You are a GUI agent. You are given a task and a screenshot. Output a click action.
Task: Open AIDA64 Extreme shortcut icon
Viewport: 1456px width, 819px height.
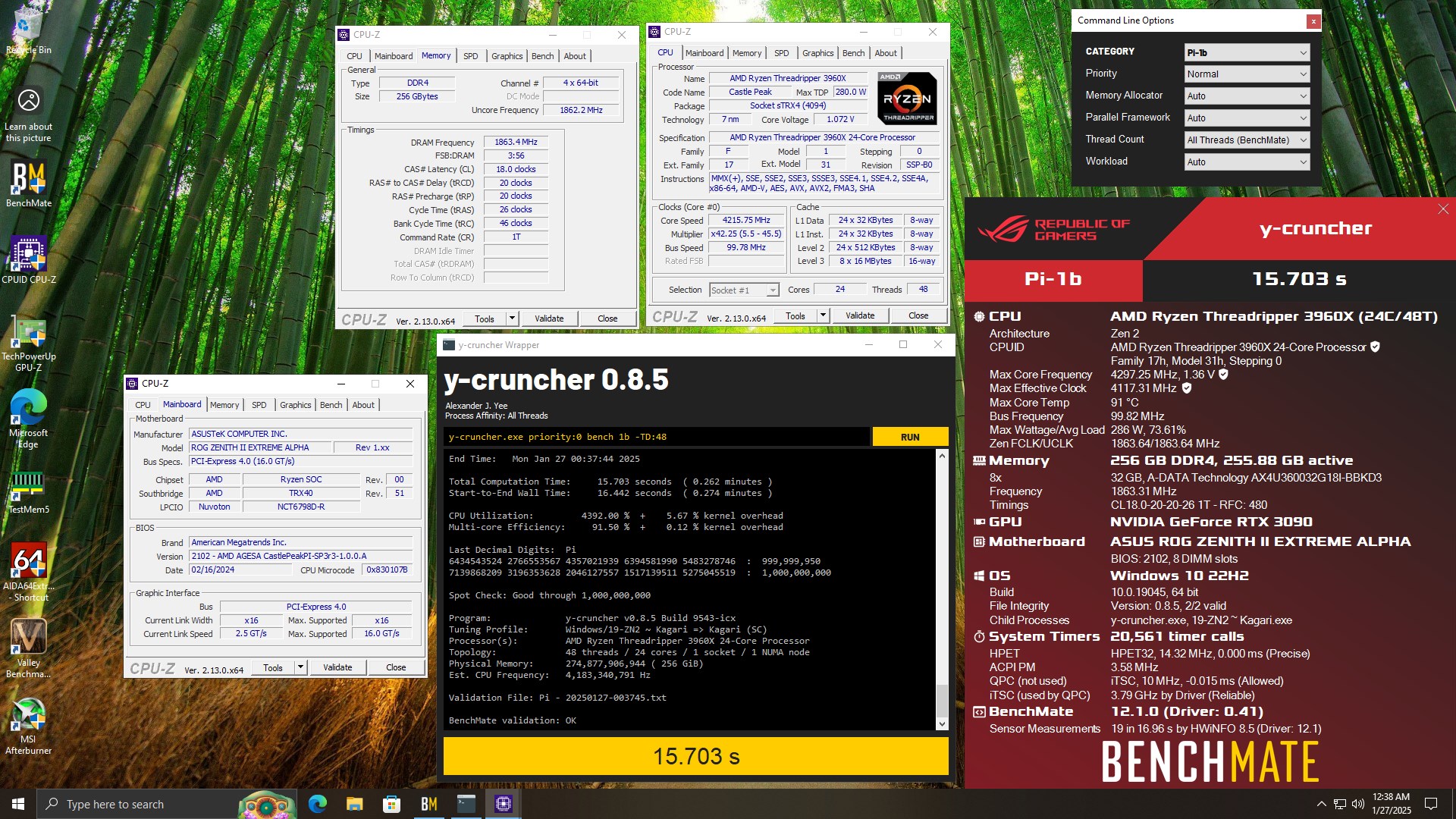pyautogui.click(x=28, y=572)
